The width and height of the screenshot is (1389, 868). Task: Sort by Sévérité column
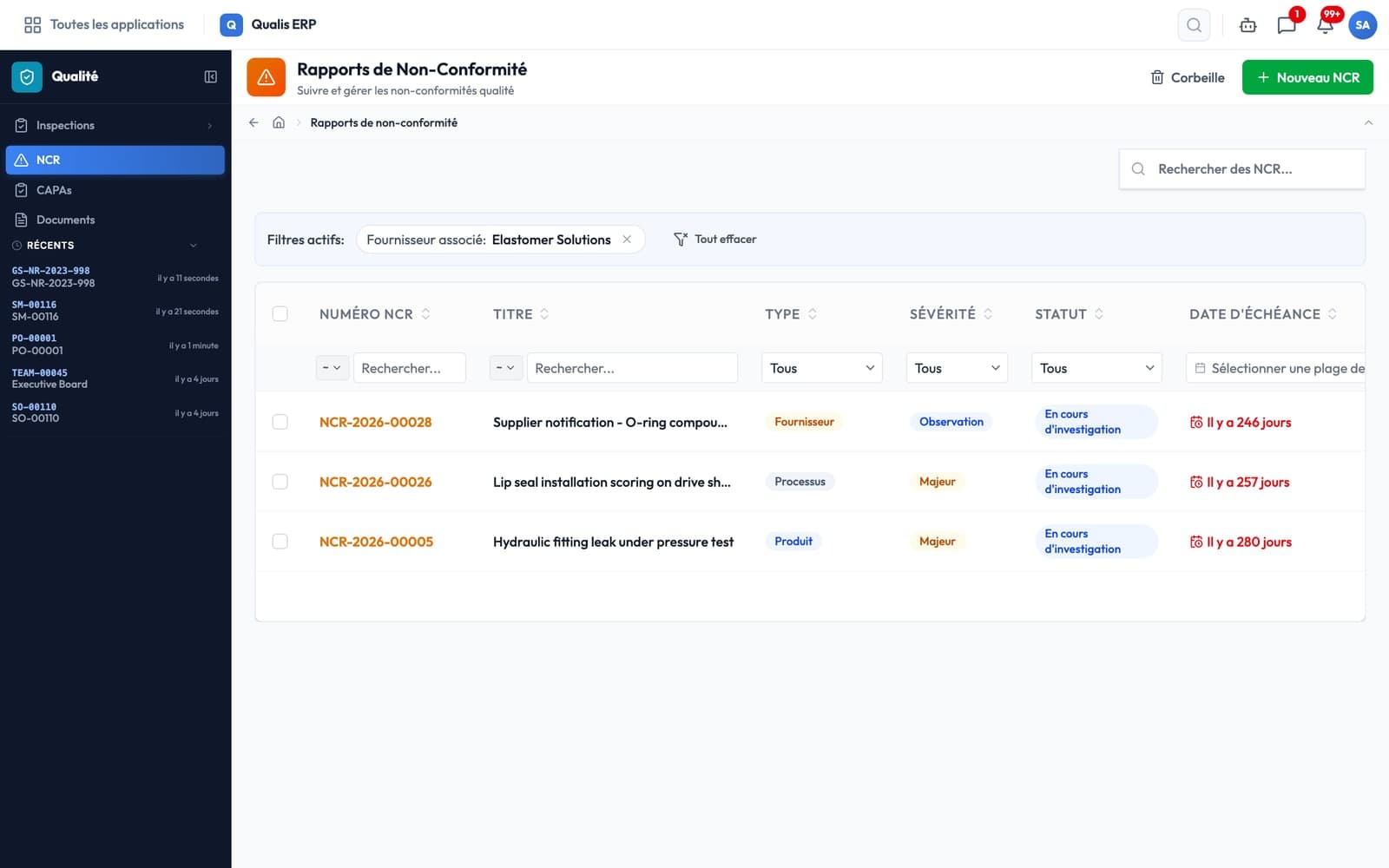988,314
